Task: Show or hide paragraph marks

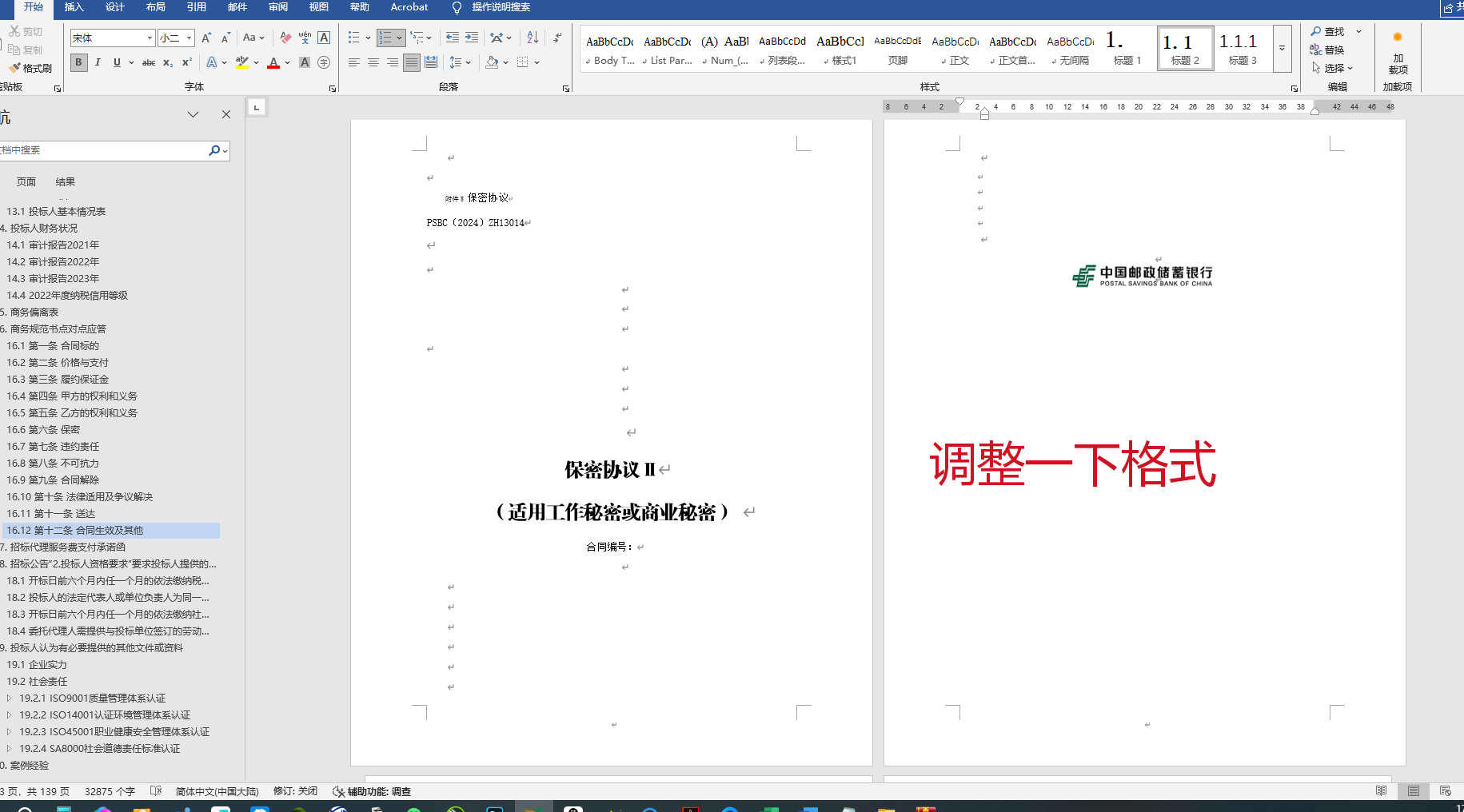Action: pyautogui.click(x=557, y=38)
